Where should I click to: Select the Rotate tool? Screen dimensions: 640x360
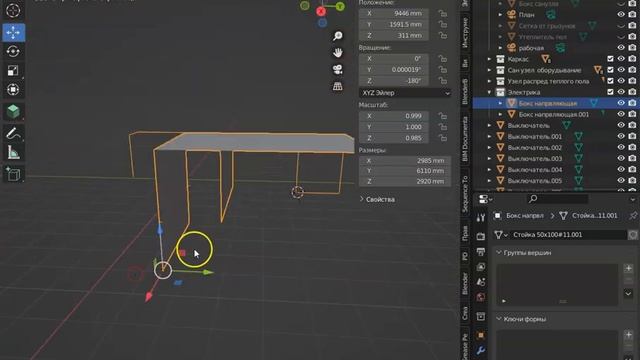pyautogui.click(x=13, y=51)
